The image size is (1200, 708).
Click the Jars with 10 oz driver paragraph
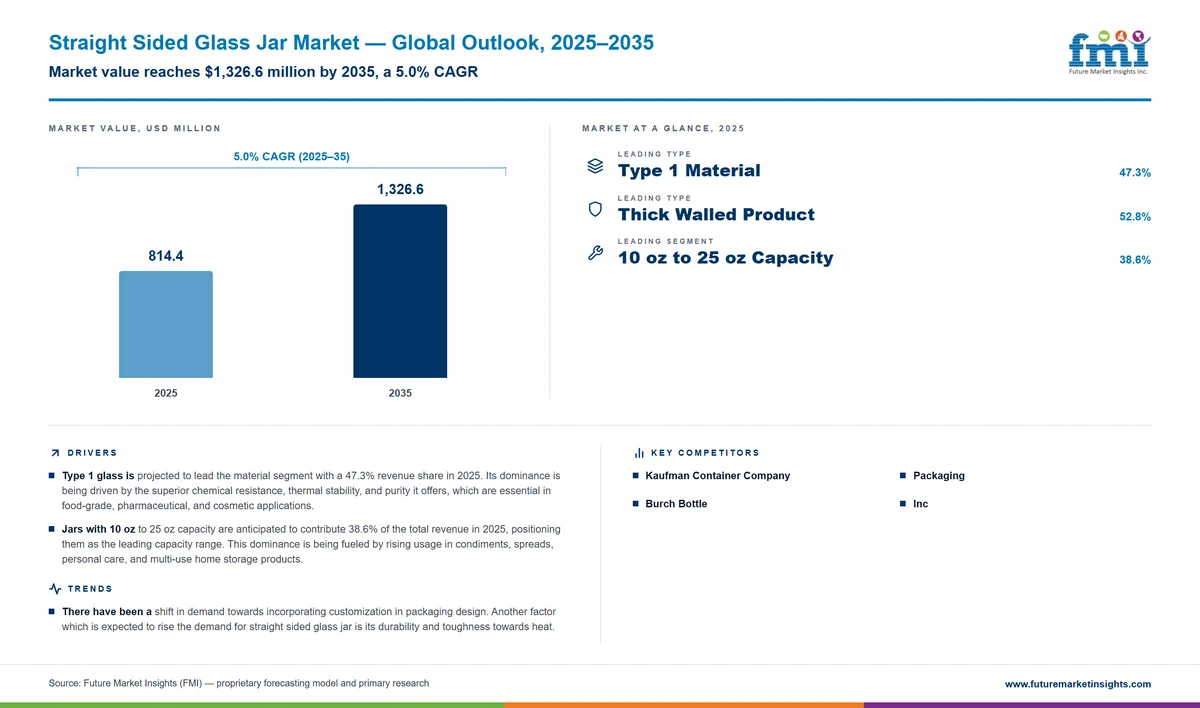311,544
